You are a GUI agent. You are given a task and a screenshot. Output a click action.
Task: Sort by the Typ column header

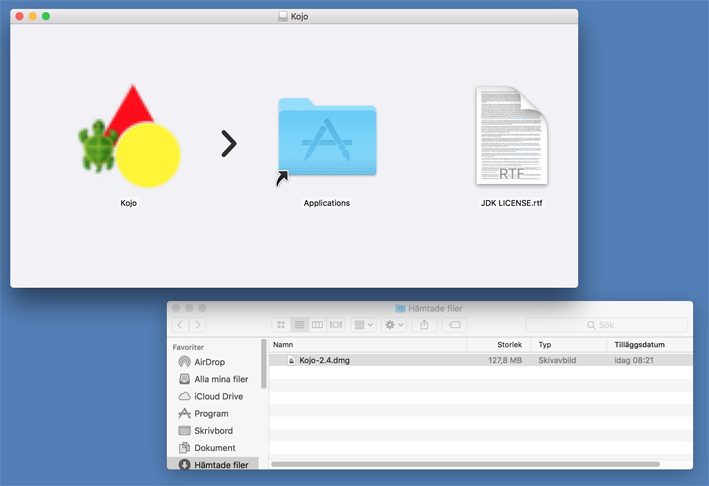tap(569, 344)
